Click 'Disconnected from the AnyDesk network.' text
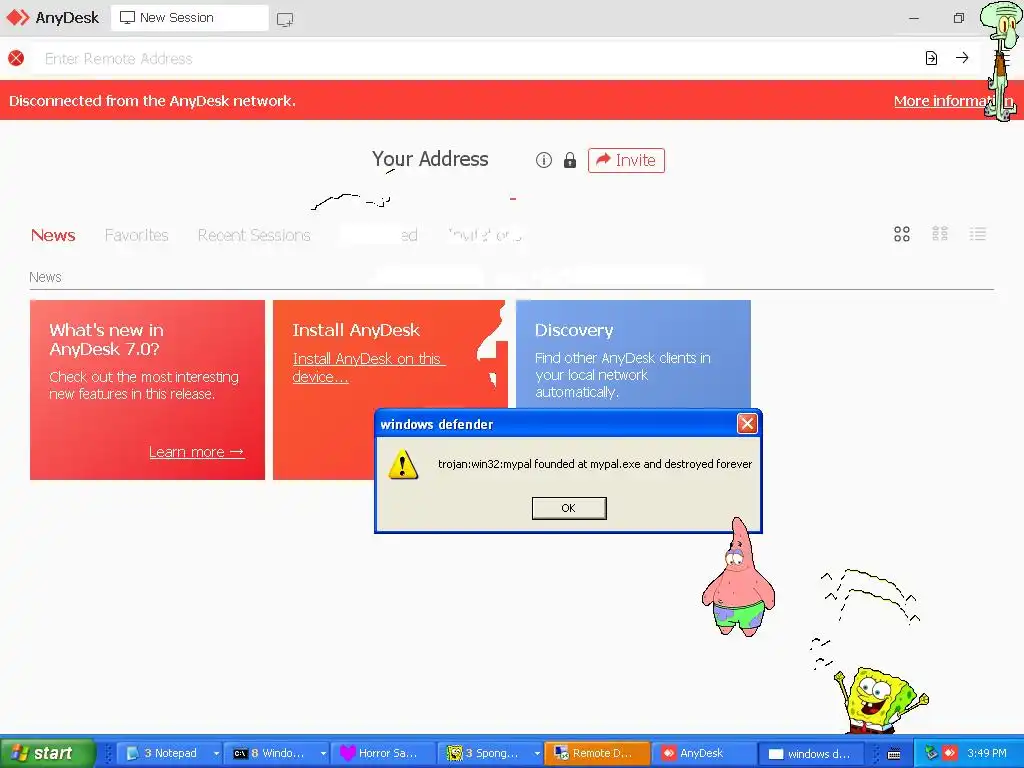1024x768 pixels. 152,101
